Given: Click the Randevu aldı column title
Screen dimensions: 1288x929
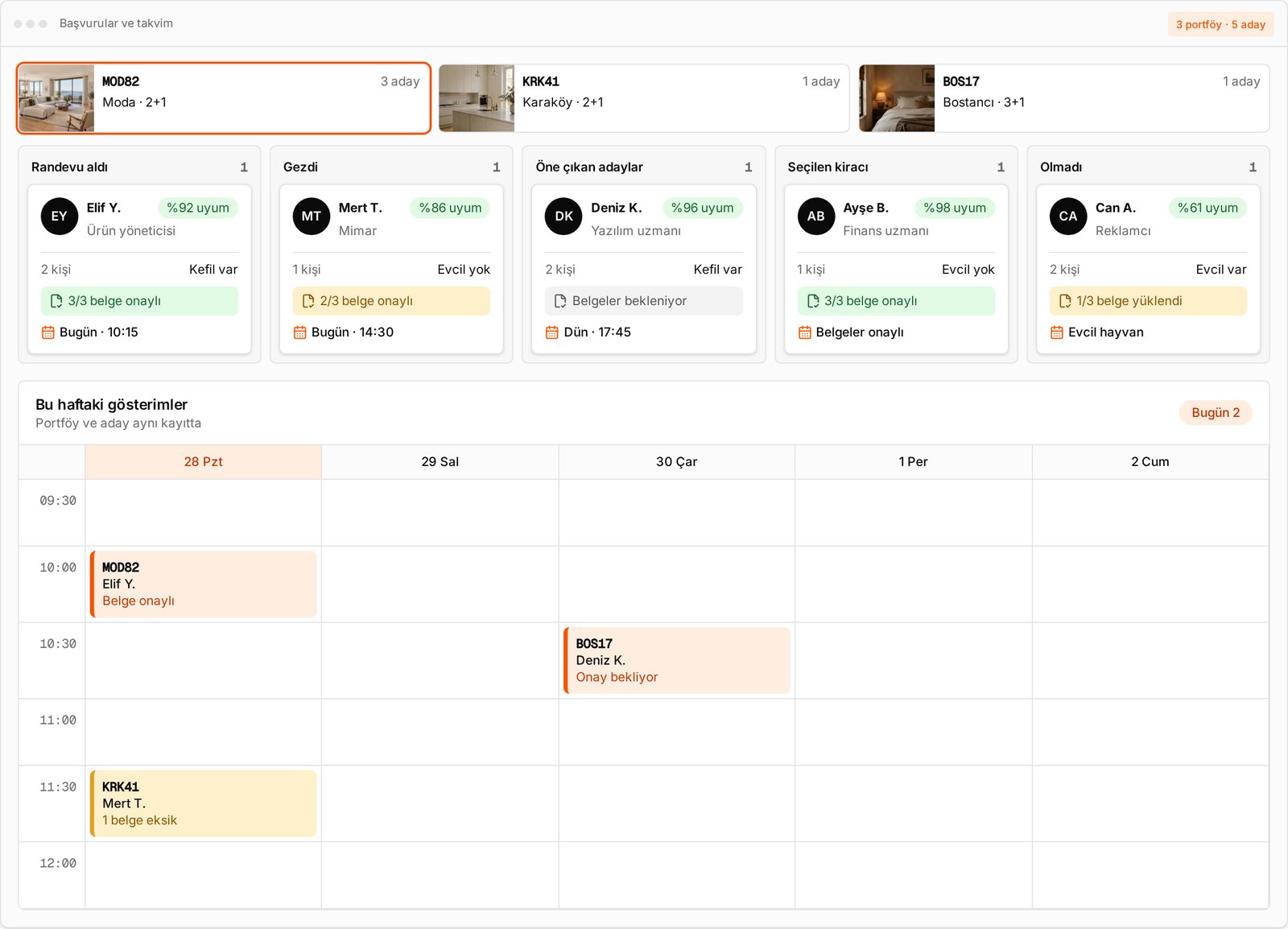Looking at the screenshot, I should 69,167.
